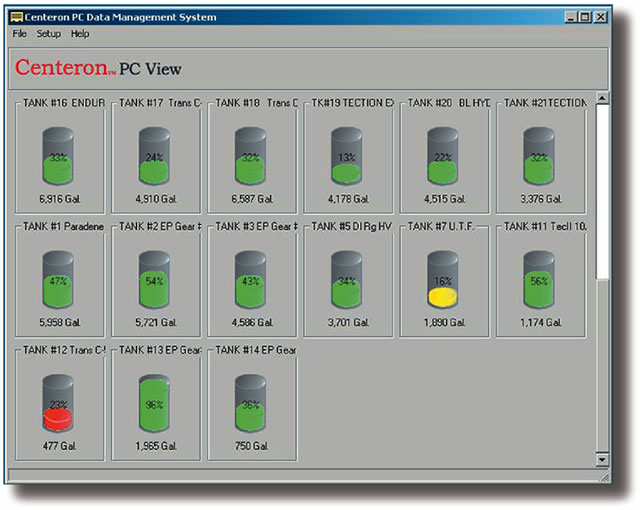Click the TANK #20 BL HYD label
The height and width of the screenshot is (510, 640).
(449, 103)
